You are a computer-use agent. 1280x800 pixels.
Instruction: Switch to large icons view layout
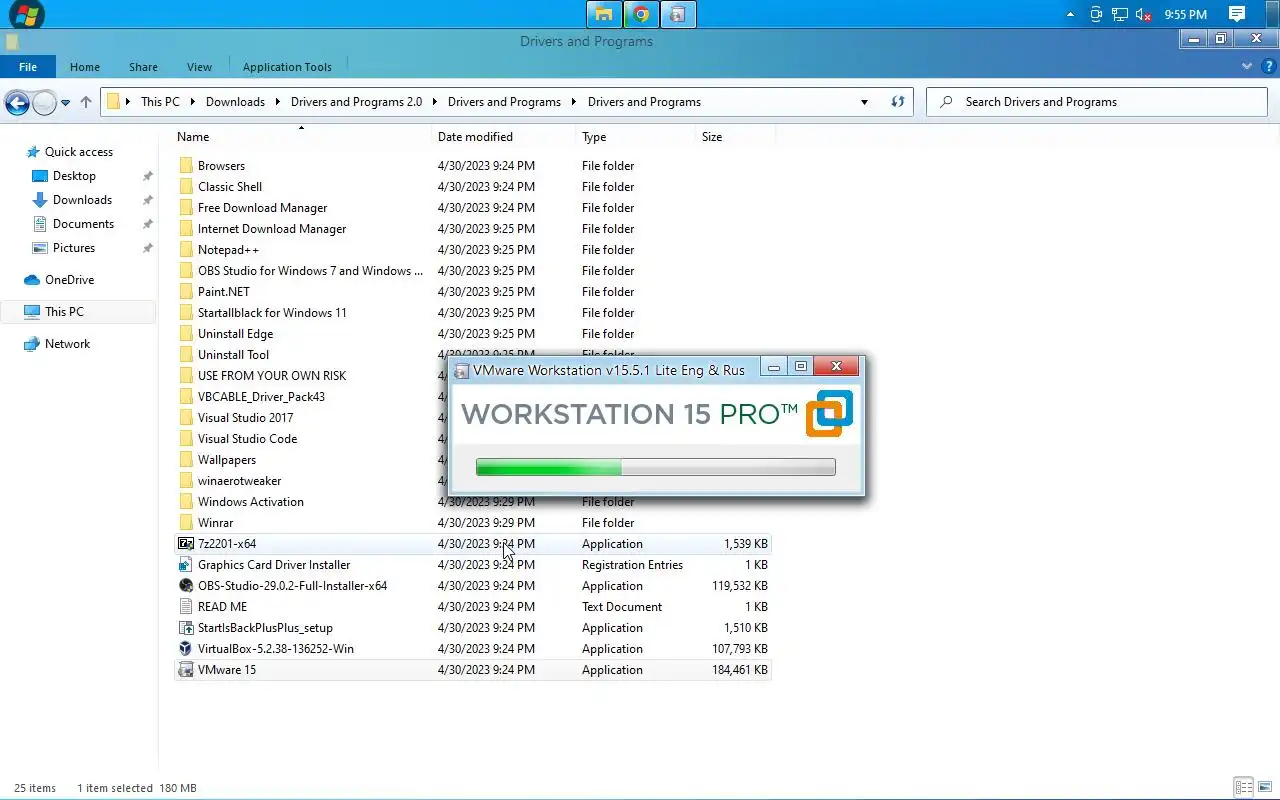click(1265, 788)
